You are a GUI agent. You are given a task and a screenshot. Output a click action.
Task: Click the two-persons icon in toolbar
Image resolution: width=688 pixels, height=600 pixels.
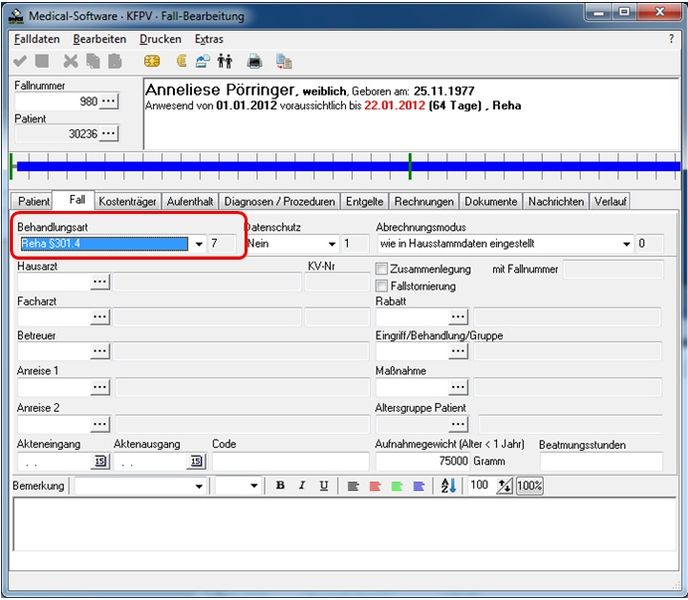[225, 61]
